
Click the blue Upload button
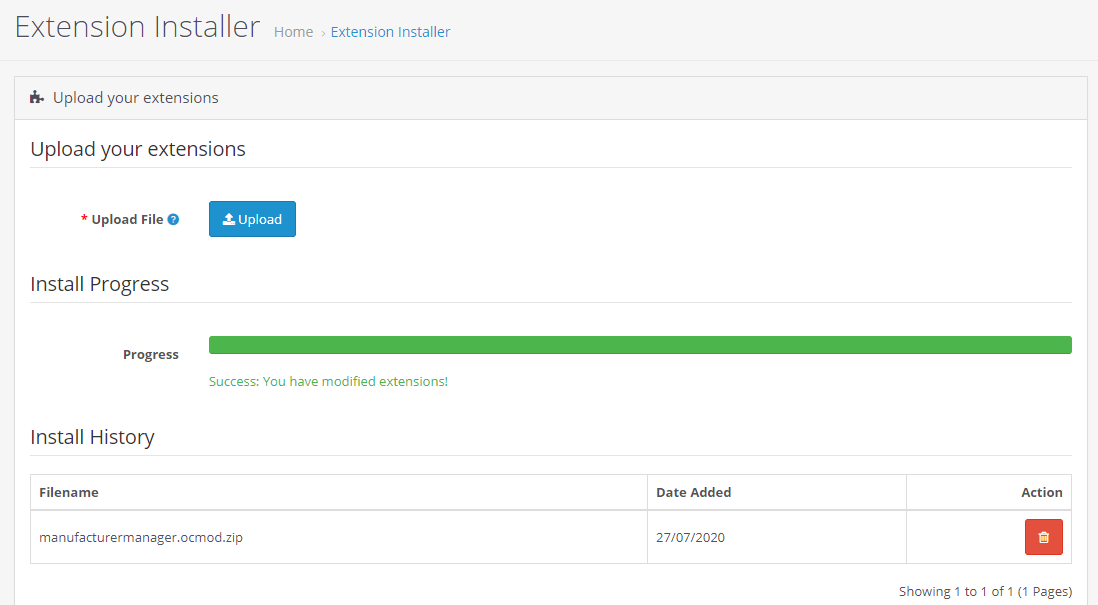(x=252, y=219)
